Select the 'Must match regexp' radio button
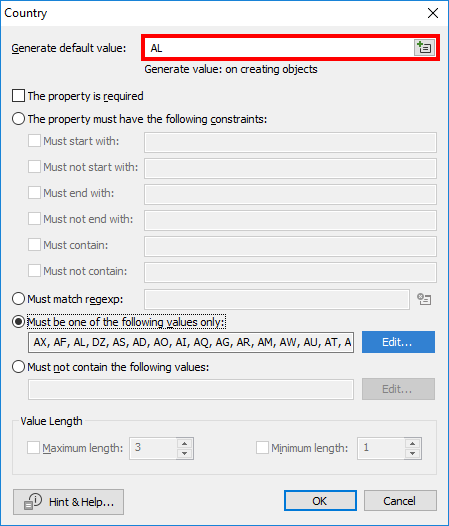Image resolution: width=449 pixels, height=526 pixels. pos(18,299)
